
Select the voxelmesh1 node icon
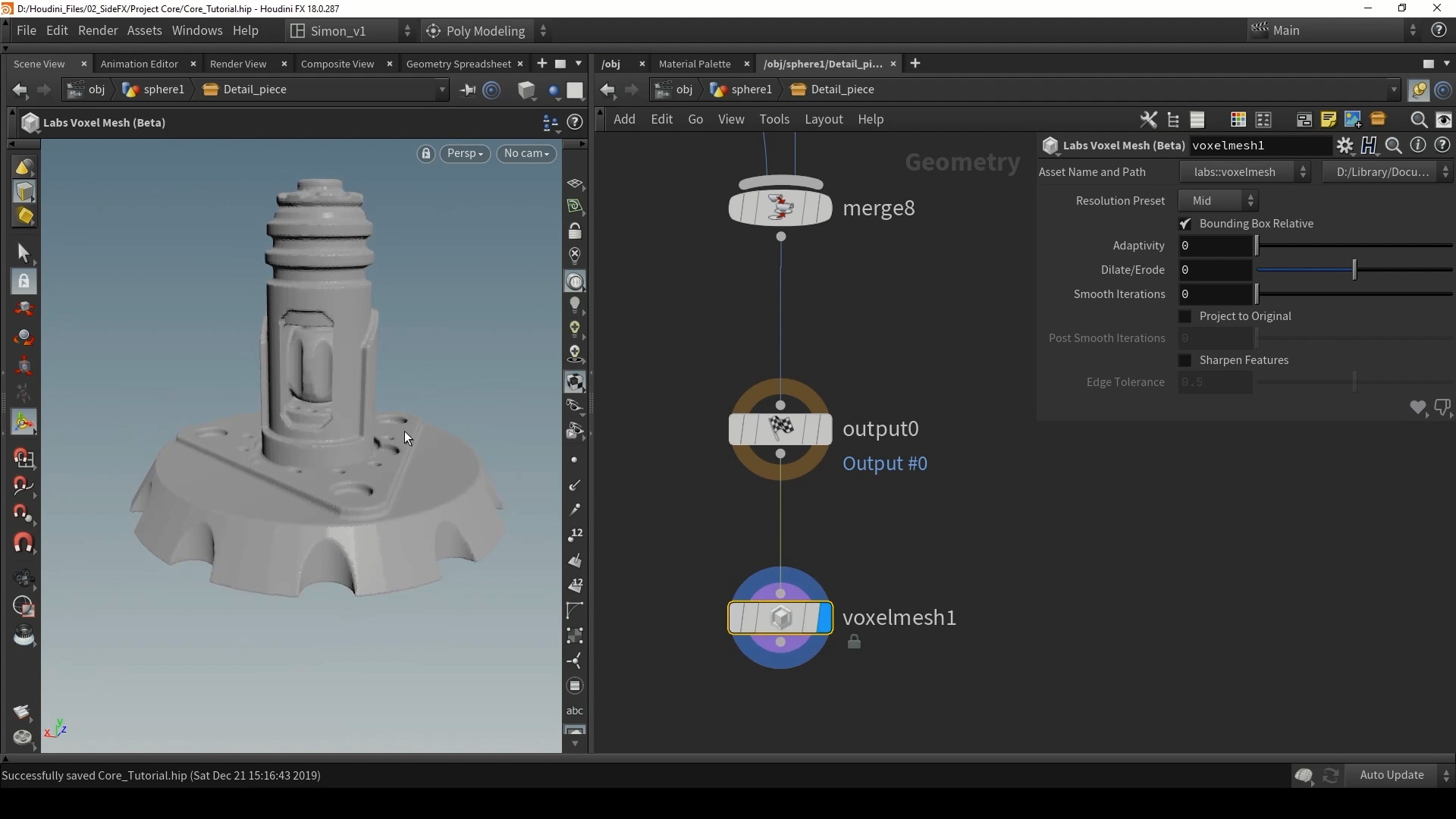pyautogui.click(x=780, y=618)
